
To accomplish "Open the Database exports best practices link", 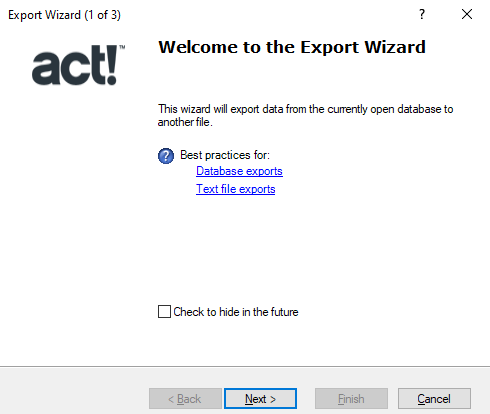I will (239, 171).
